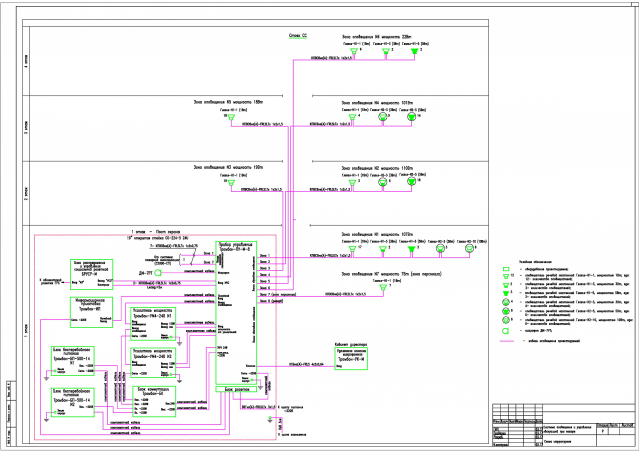The image size is (640, 452).
Task: Click the amplifier Тромбон-УМ4-240 N1 block
Action: [153, 324]
